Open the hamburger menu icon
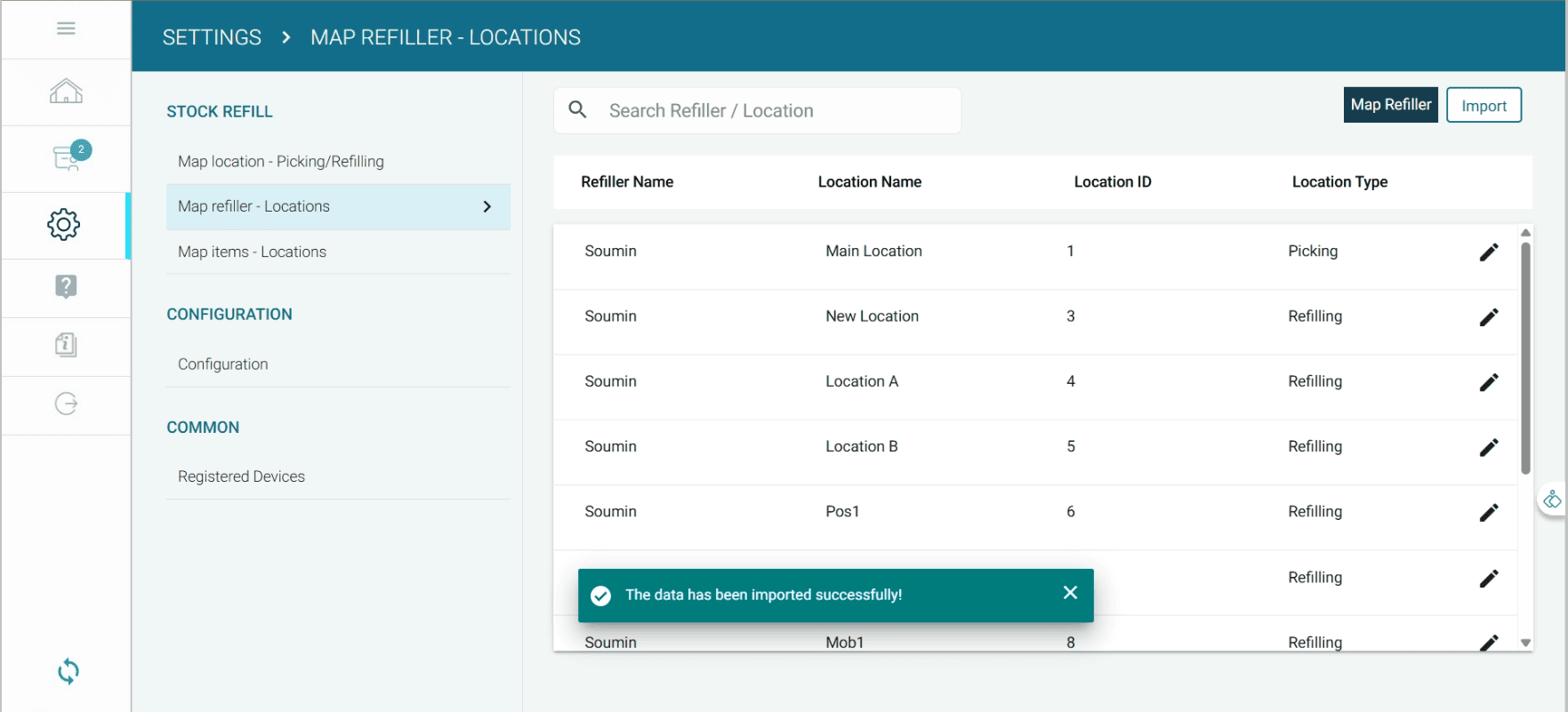Image resolution: width=1568 pixels, height=712 pixels. tap(66, 28)
